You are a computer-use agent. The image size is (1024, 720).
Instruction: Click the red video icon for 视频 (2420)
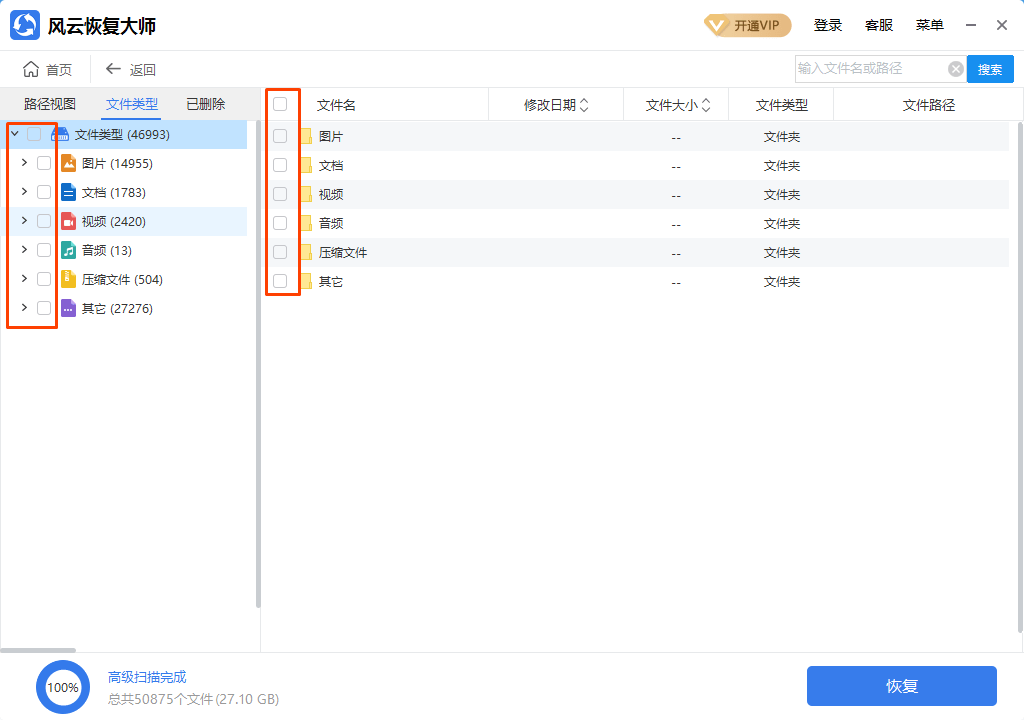(69, 221)
